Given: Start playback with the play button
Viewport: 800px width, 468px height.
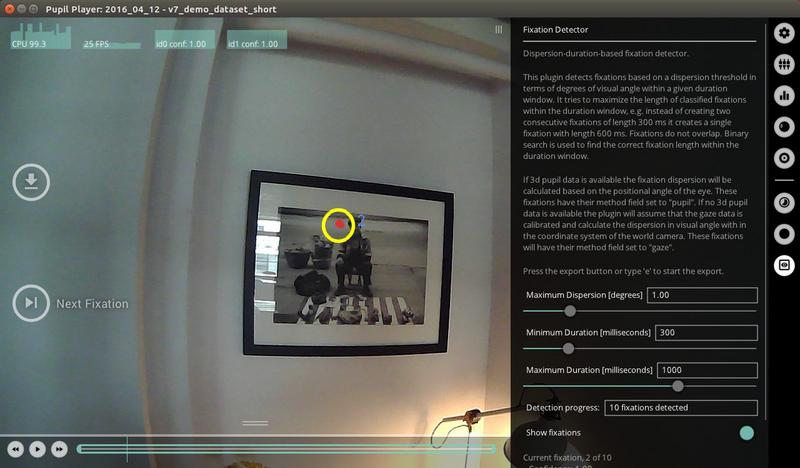Looking at the screenshot, I should 37,449.
